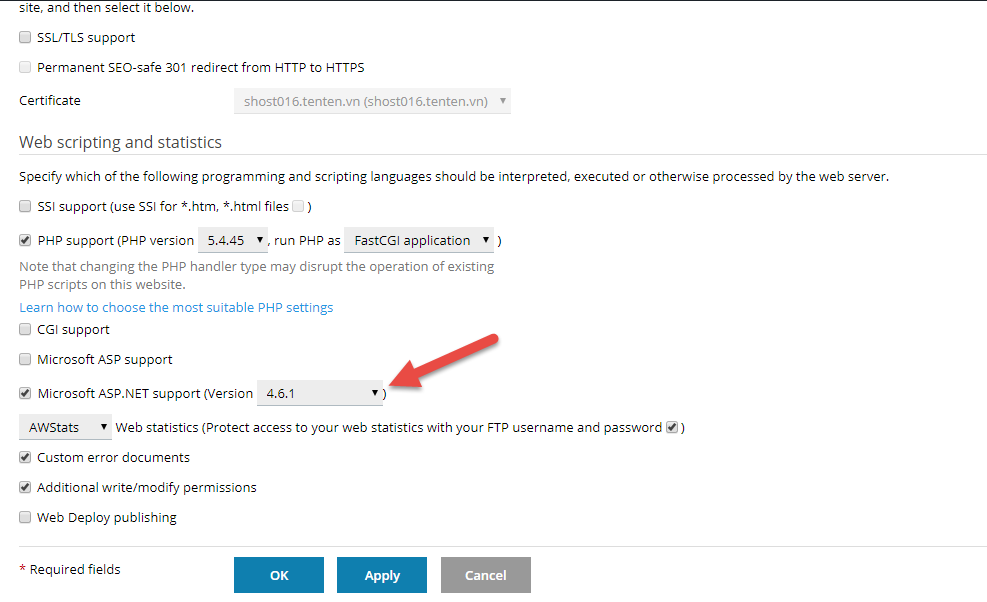Open the ASP.NET version 4.6.1 dropdown
This screenshot has width=987, height=602.
tap(320, 393)
